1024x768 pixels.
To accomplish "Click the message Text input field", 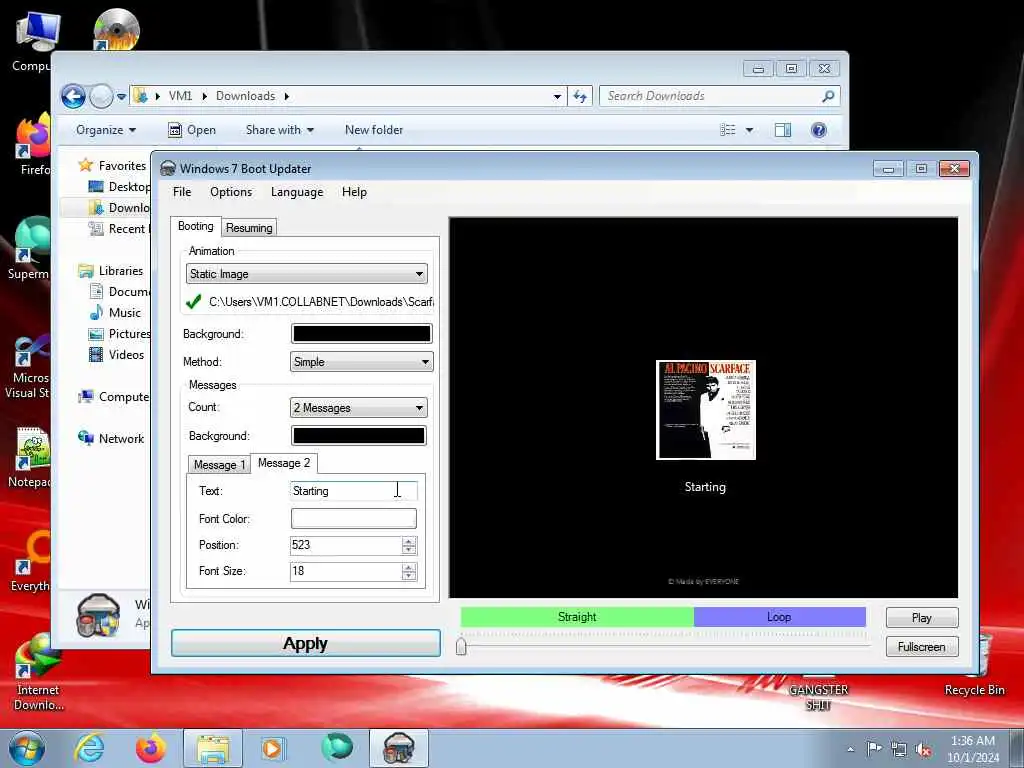I will coord(353,491).
